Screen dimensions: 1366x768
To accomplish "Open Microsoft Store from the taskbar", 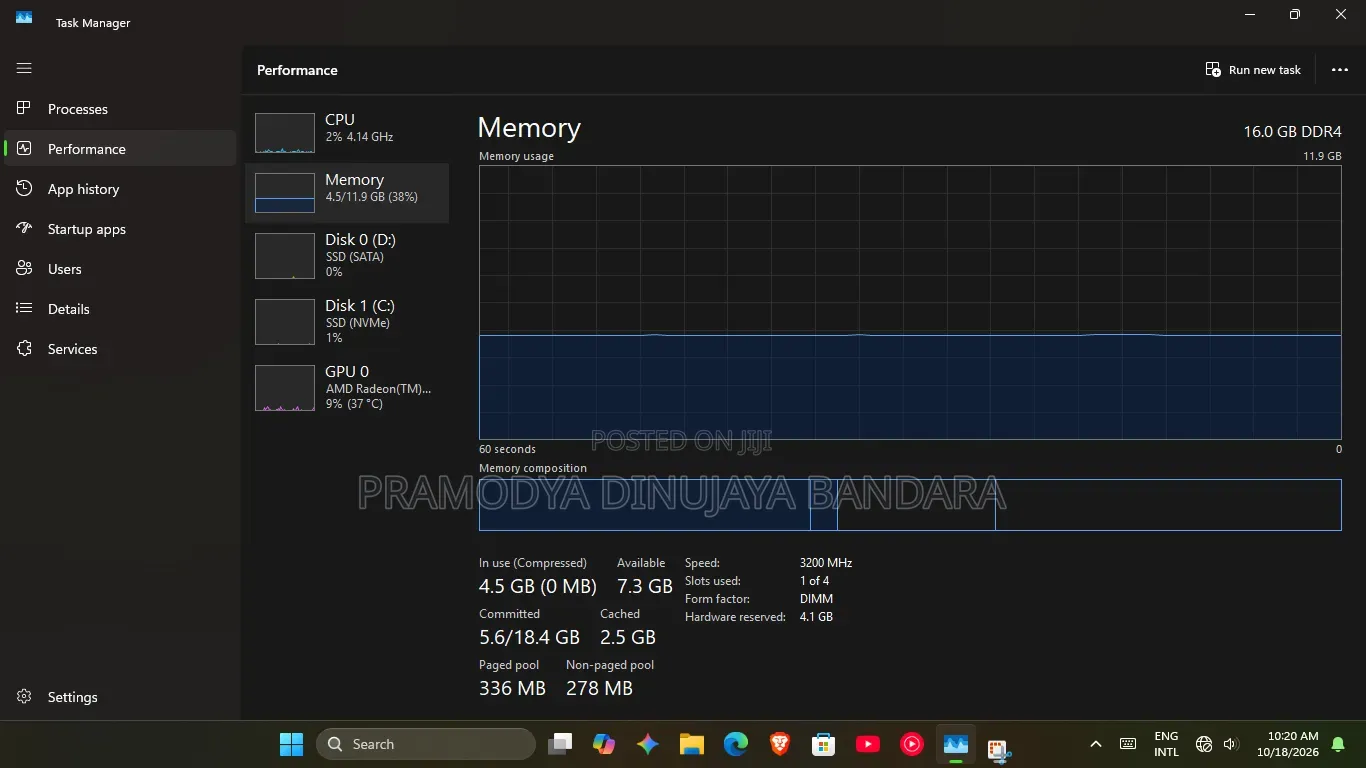I will (x=824, y=744).
